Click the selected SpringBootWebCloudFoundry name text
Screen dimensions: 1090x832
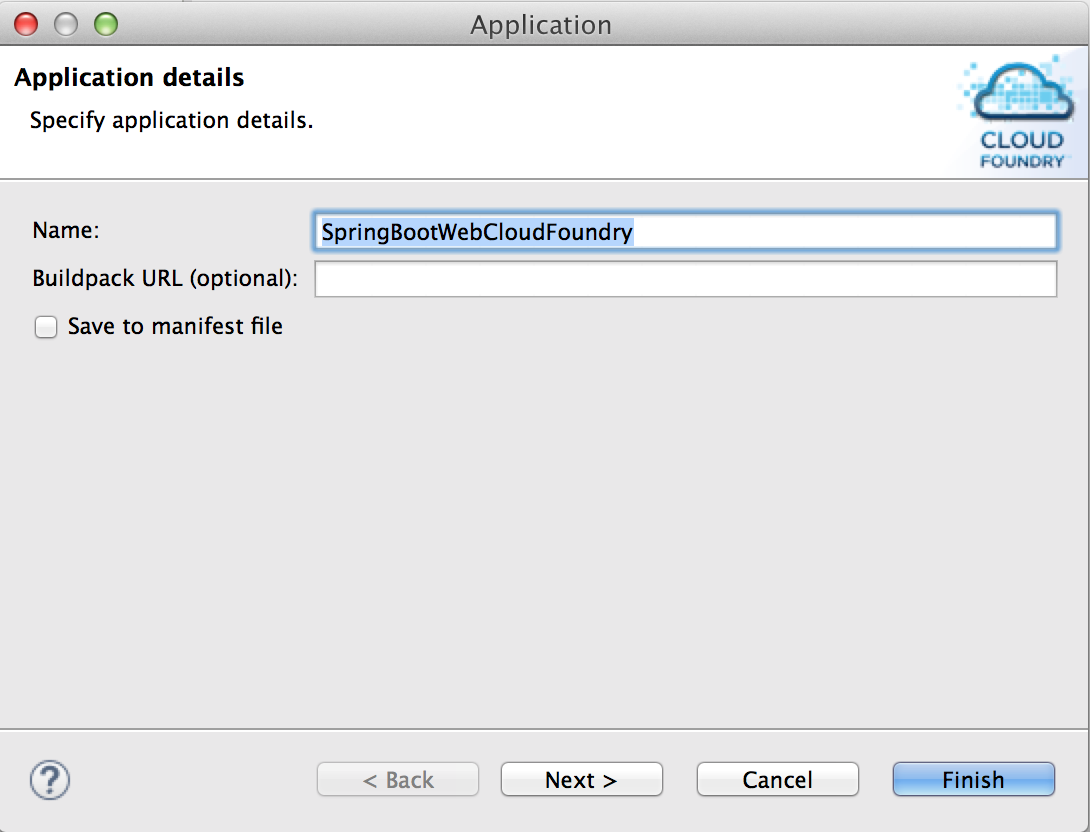click(477, 232)
